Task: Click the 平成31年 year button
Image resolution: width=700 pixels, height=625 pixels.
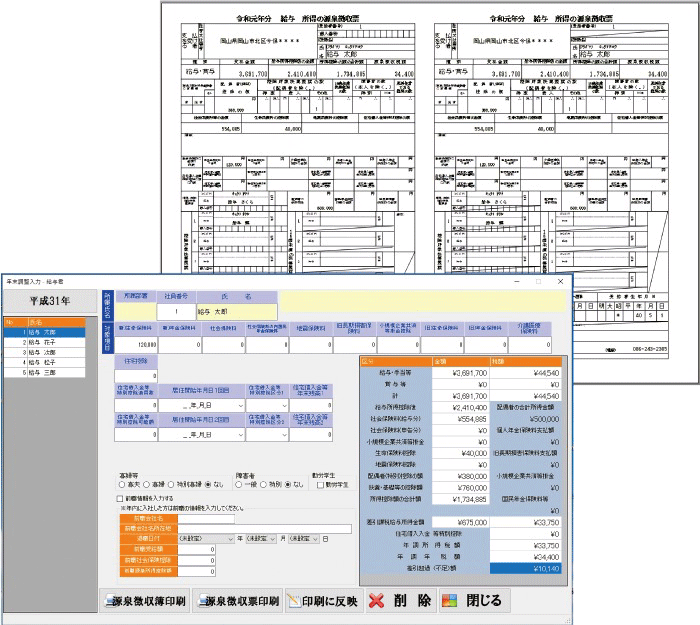Action: [50, 301]
